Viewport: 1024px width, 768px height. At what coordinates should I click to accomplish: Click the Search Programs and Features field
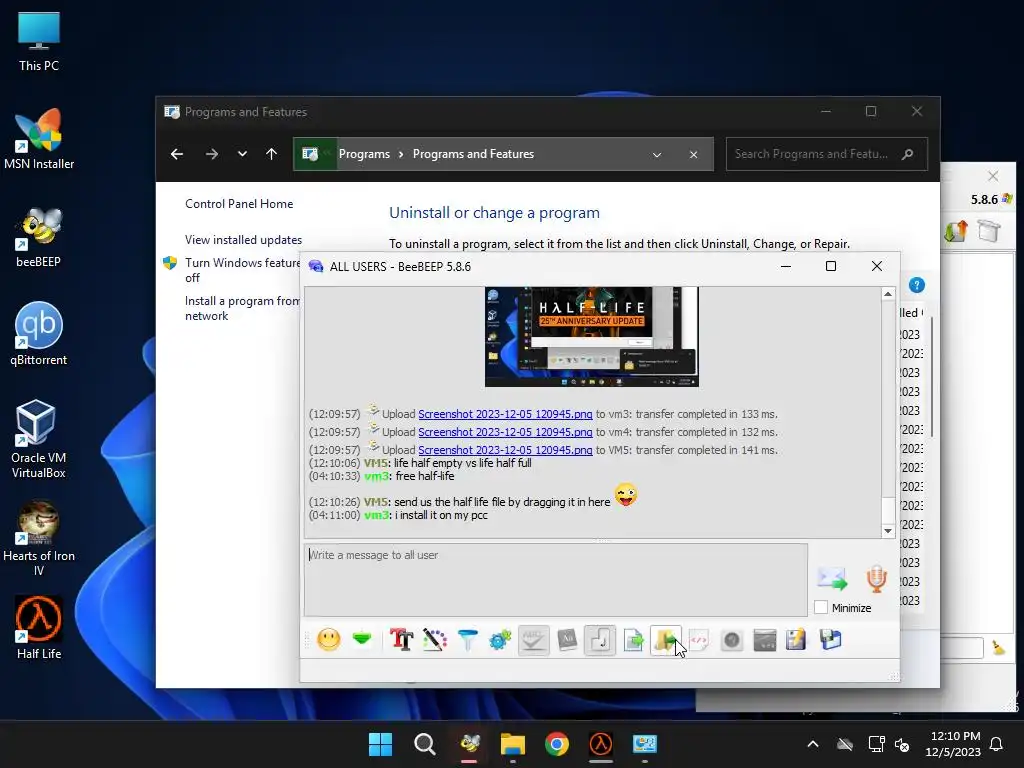pos(827,154)
